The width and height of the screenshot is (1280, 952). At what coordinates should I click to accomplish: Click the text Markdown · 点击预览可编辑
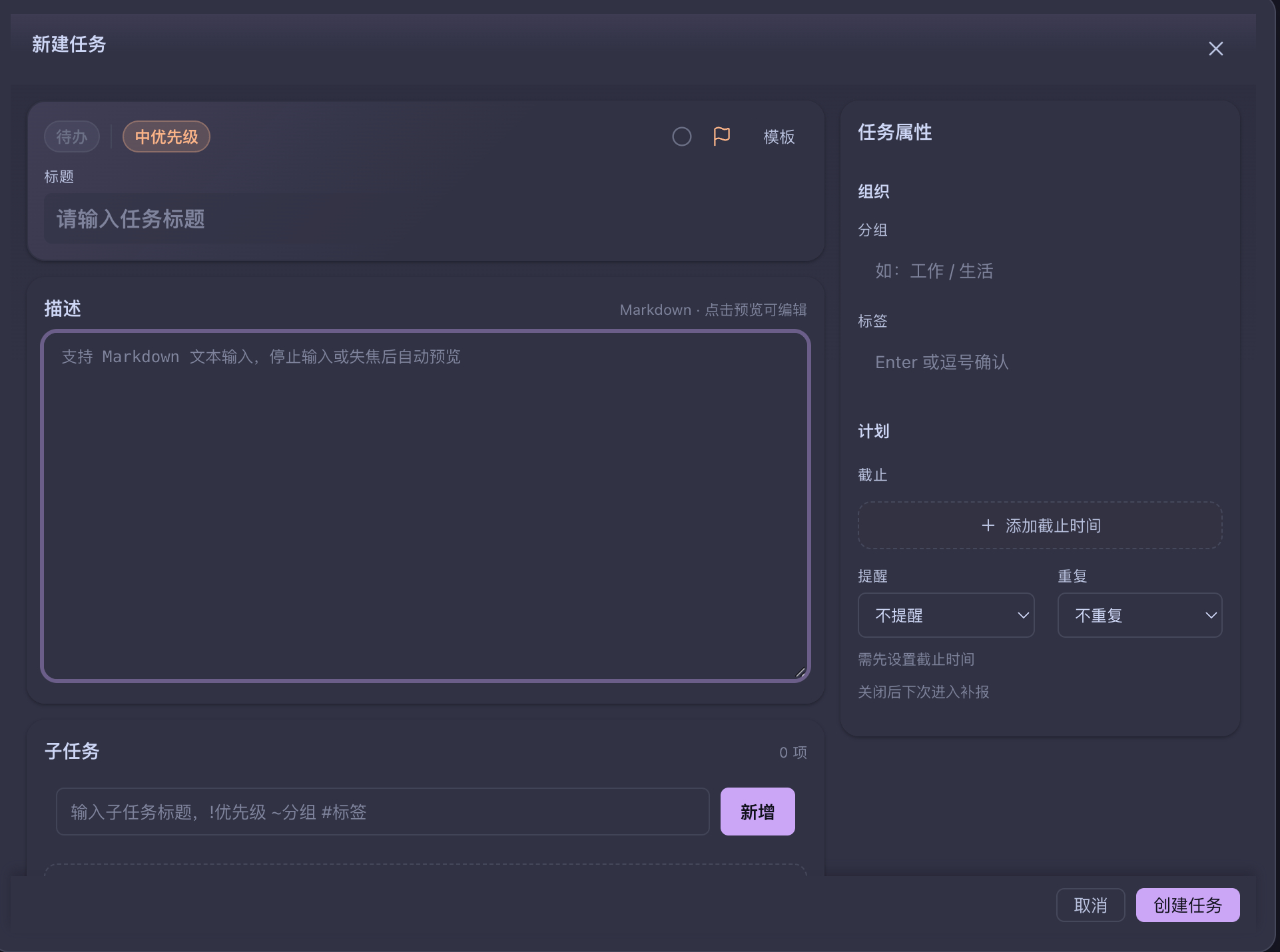pos(713,310)
